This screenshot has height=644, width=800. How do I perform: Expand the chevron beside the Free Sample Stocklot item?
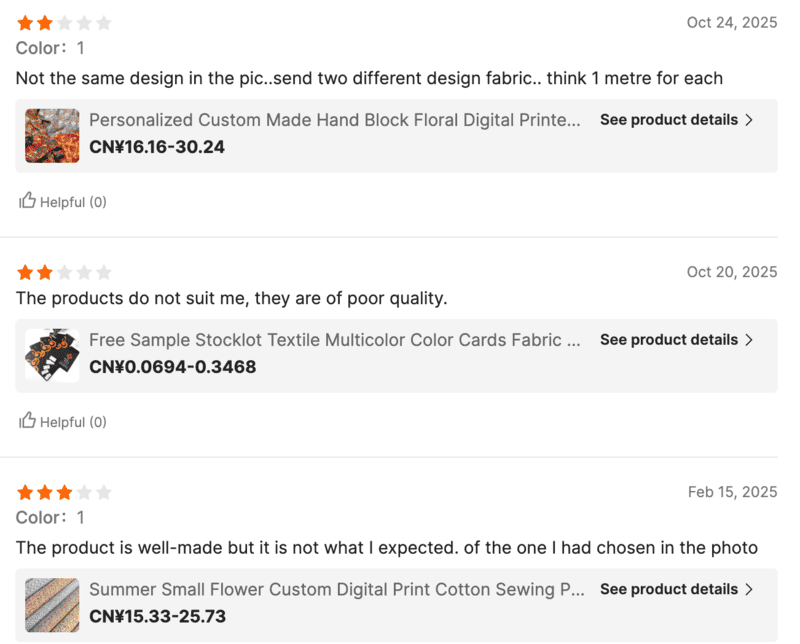[x=747, y=339]
